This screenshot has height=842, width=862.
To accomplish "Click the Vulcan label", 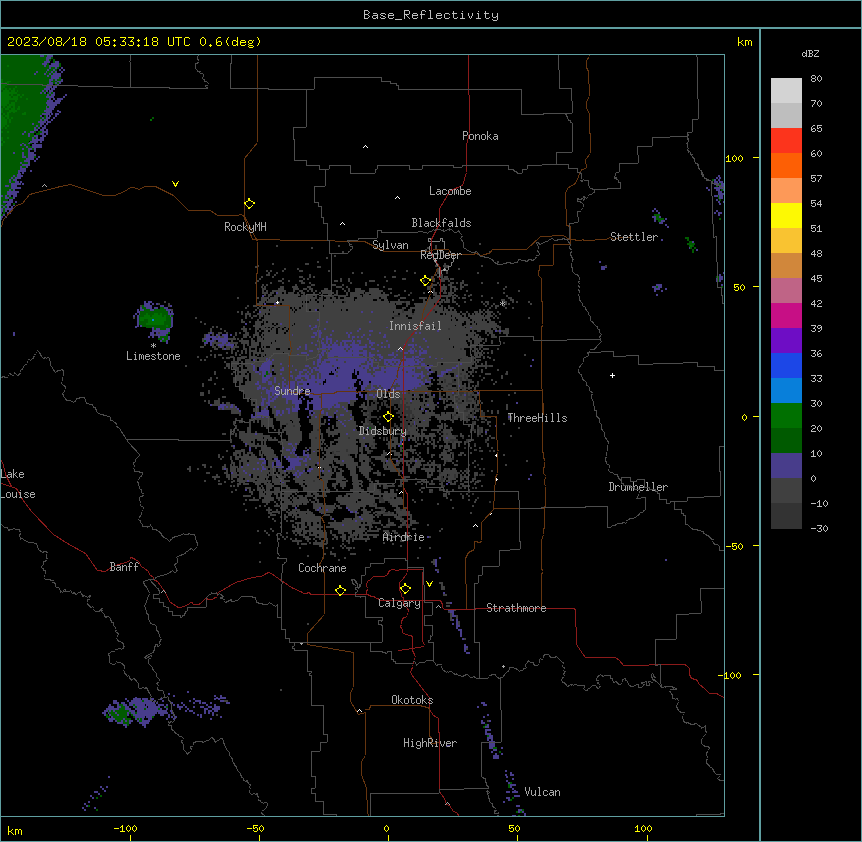I will point(543,792).
